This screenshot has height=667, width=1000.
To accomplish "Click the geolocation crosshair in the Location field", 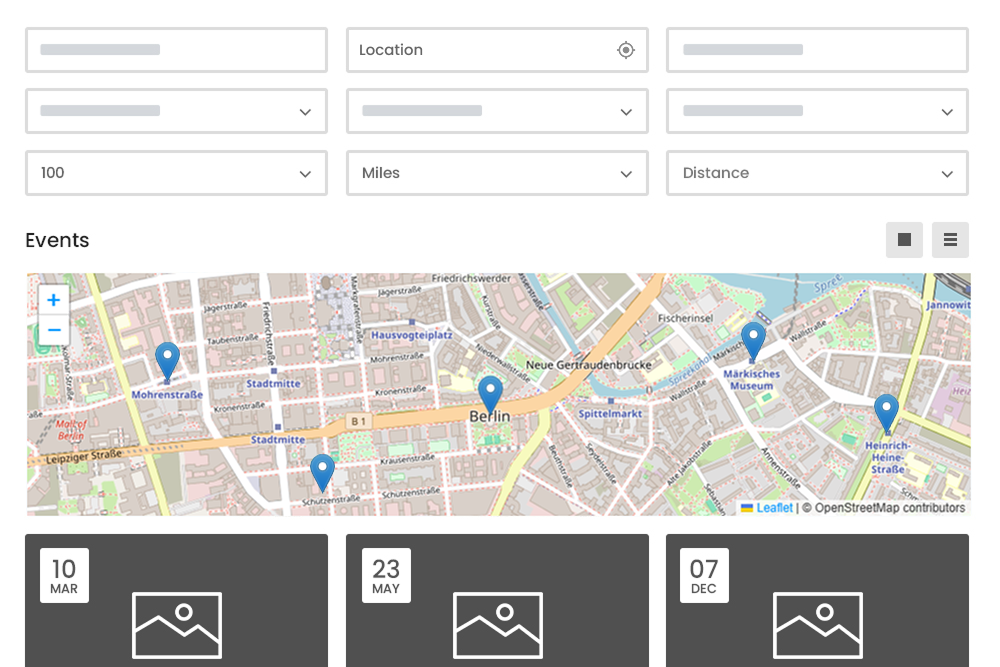I will (625, 50).
